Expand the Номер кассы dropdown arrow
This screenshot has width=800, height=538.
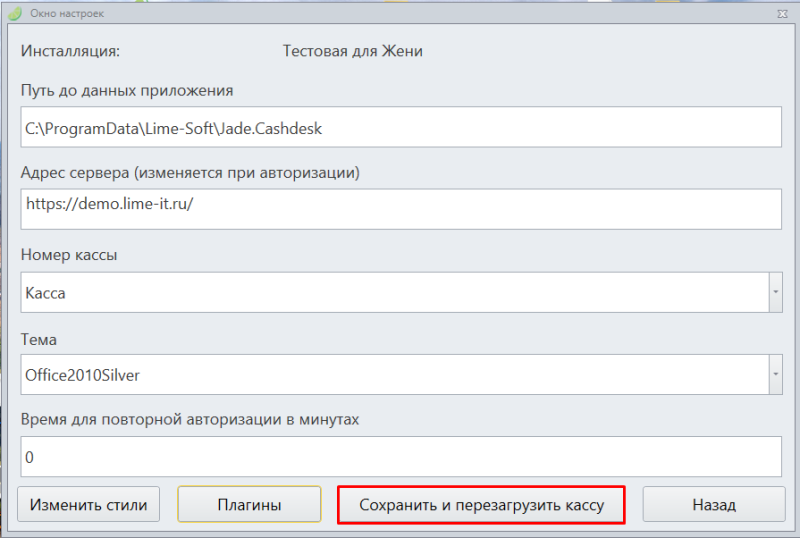click(x=776, y=292)
